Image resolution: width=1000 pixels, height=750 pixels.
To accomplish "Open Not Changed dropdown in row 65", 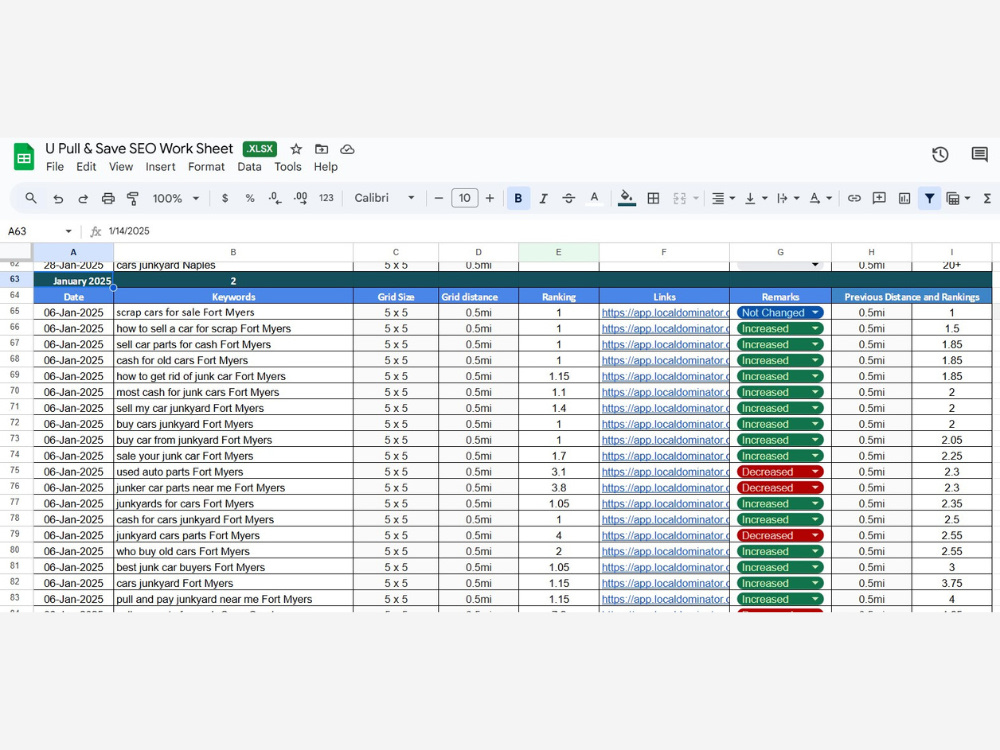I will [x=780, y=312].
